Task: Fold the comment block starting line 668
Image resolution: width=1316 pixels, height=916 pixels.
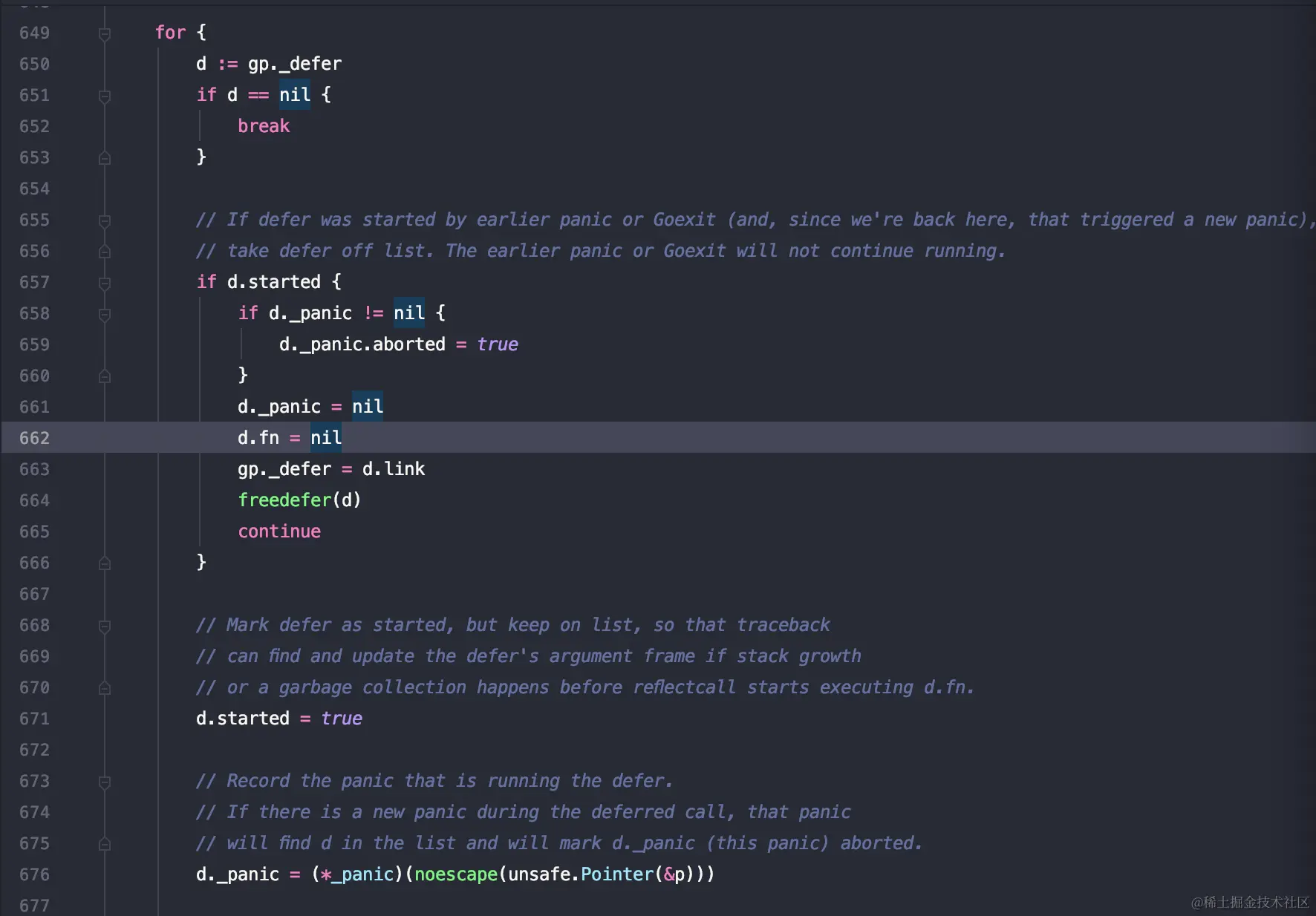Action: (105, 627)
